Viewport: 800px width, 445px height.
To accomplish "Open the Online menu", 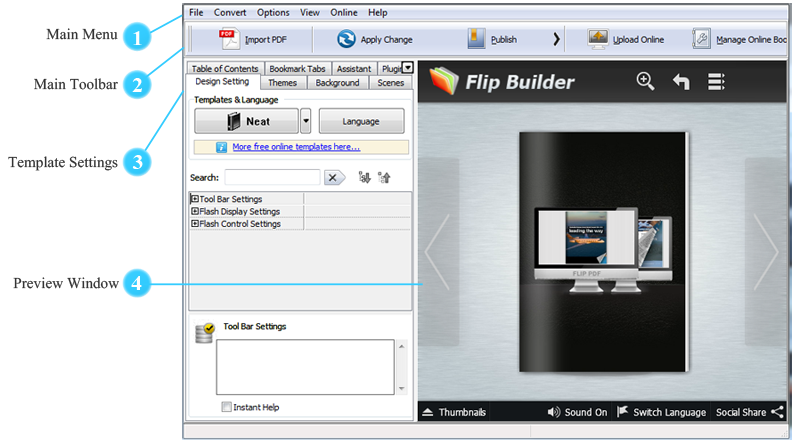I will [344, 12].
